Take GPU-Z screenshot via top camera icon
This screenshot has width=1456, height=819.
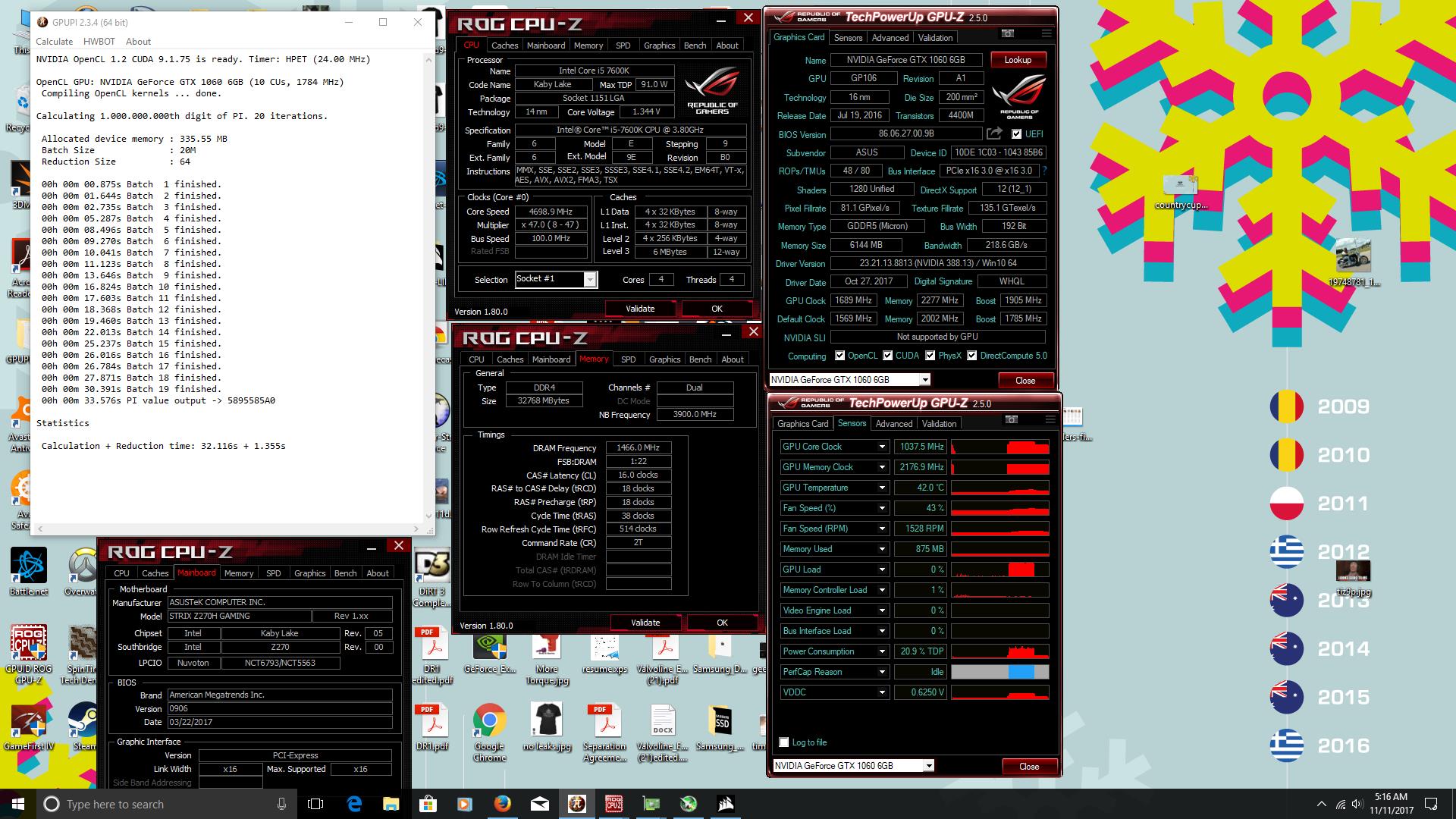pos(1008,33)
